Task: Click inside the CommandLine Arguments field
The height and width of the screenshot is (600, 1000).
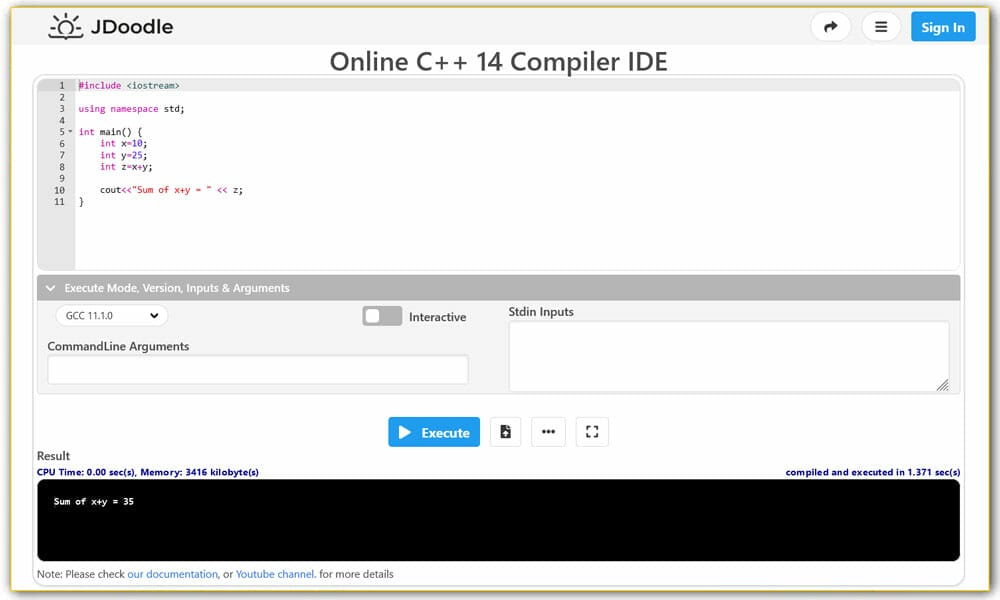Action: [x=257, y=369]
